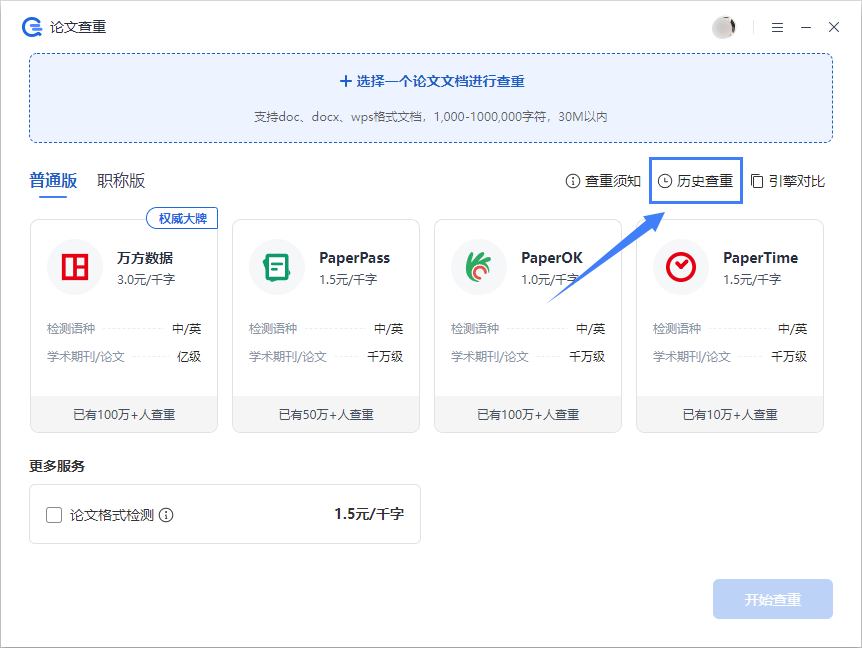
Task: Select the PaperOK green hand icon
Action: pos(478,267)
